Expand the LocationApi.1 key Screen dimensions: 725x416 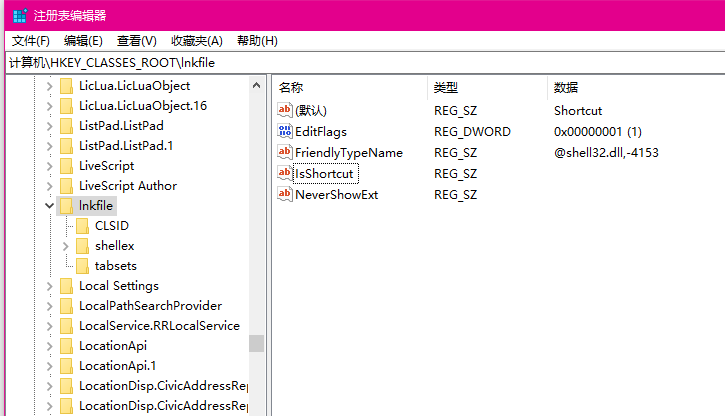pyautogui.click(x=49, y=366)
